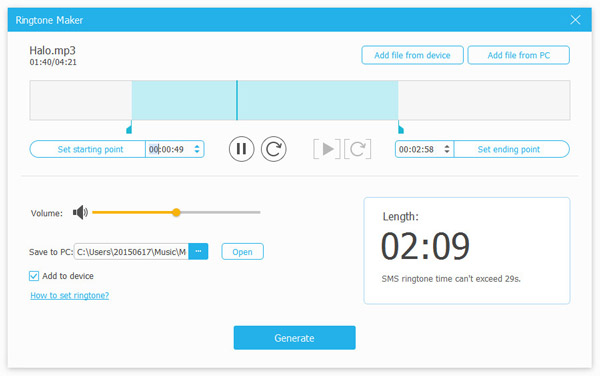
Task: Click the circular replay button
Action: click(x=274, y=149)
